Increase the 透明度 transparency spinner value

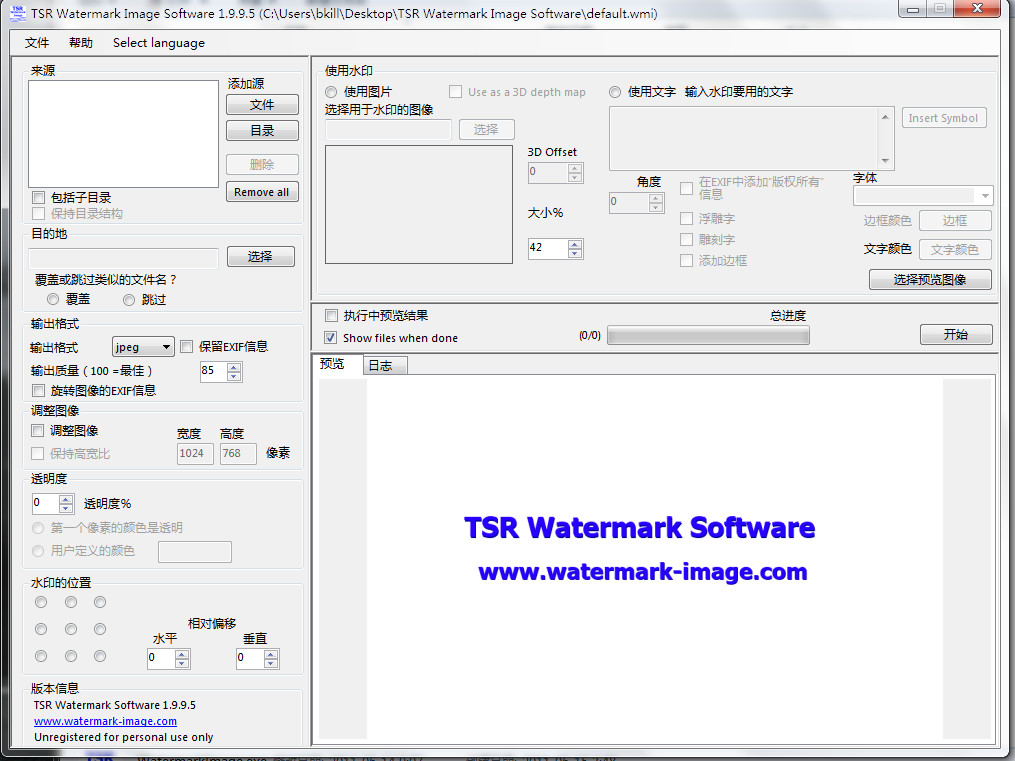click(x=66, y=499)
